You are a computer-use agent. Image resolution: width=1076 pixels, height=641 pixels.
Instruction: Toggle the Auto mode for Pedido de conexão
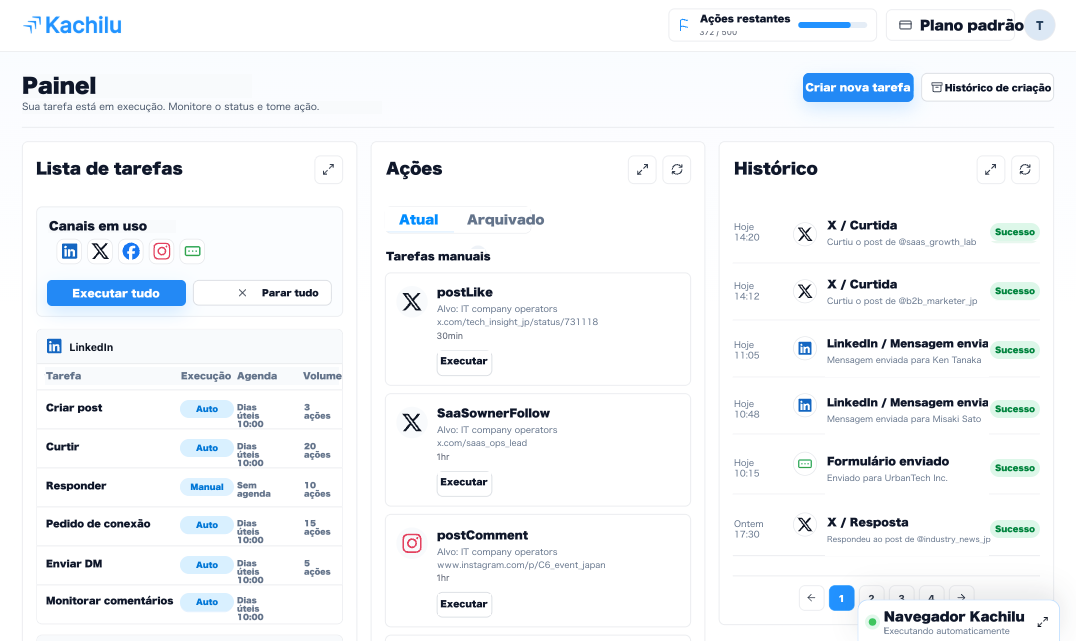click(x=207, y=525)
